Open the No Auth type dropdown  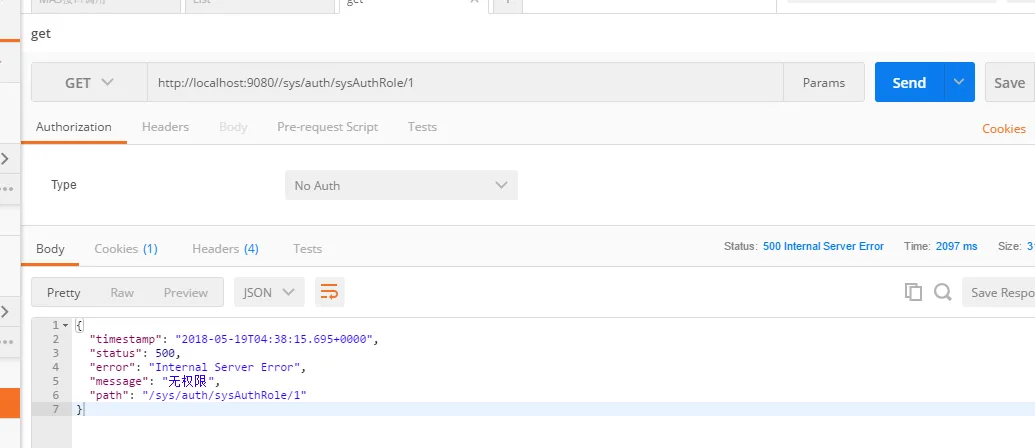(x=401, y=185)
